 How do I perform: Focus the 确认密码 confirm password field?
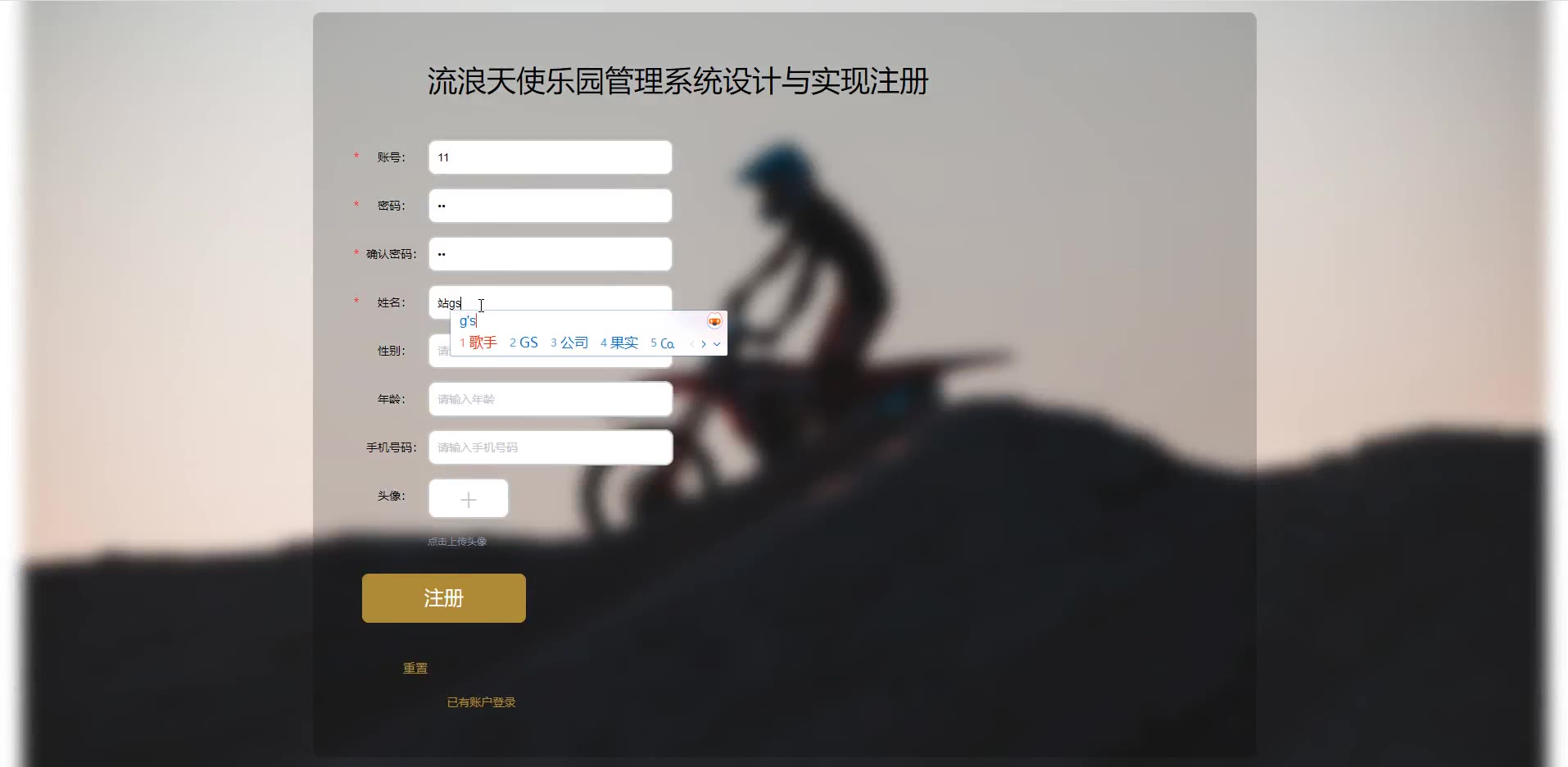click(x=551, y=254)
